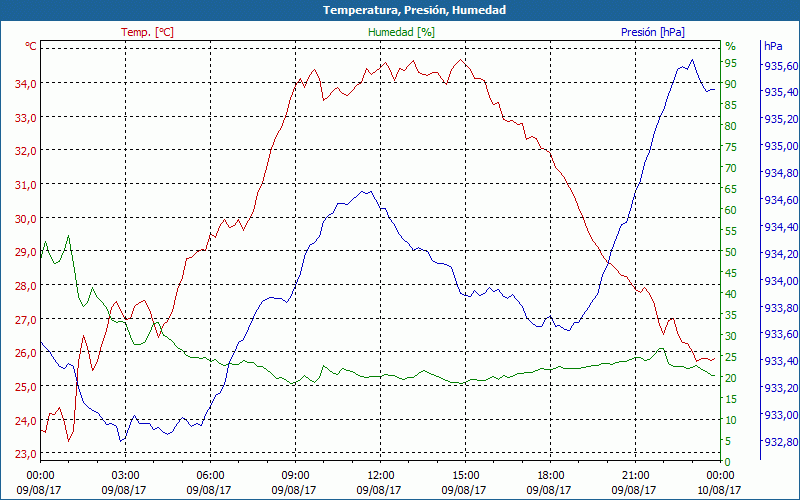Click humidity axis value '35'
Image resolution: width=800 pixels, height=500 pixels.
[731, 315]
